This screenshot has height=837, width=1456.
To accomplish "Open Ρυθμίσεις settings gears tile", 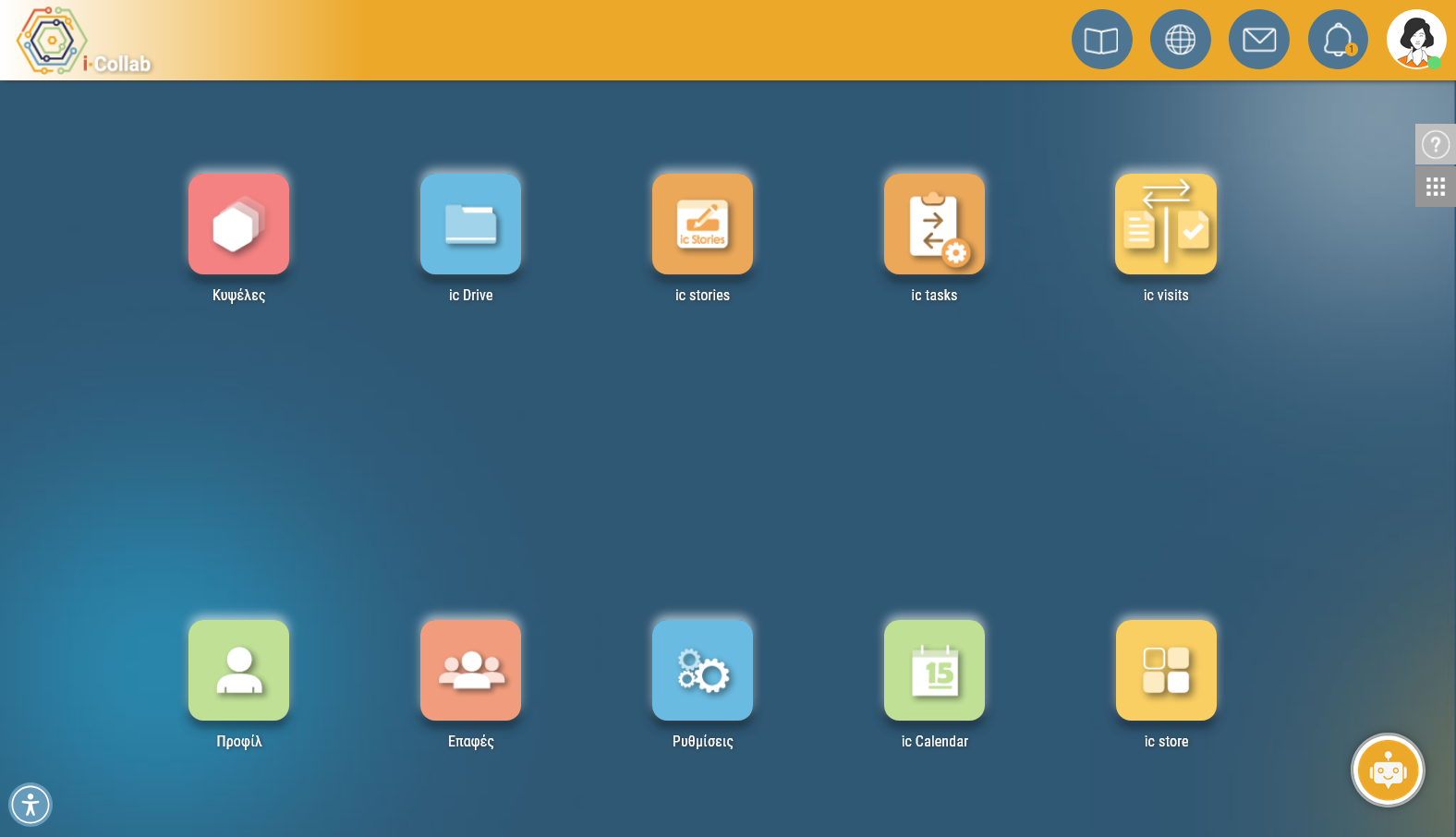I will tap(702, 670).
